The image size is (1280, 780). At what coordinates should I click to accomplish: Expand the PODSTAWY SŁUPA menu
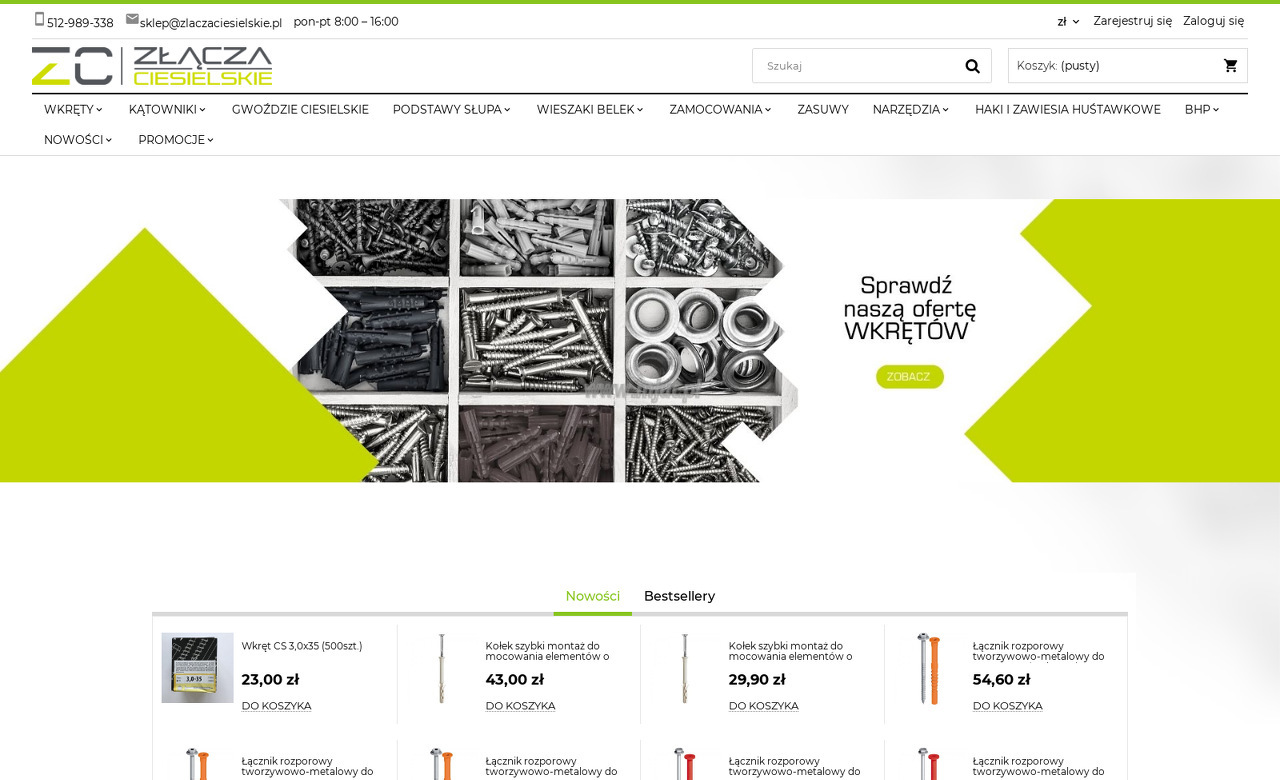pos(451,110)
